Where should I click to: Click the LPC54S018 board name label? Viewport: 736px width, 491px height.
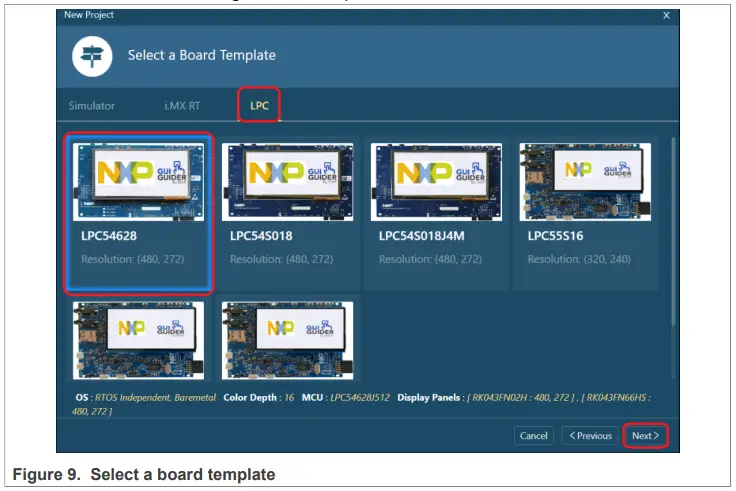pos(261,236)
